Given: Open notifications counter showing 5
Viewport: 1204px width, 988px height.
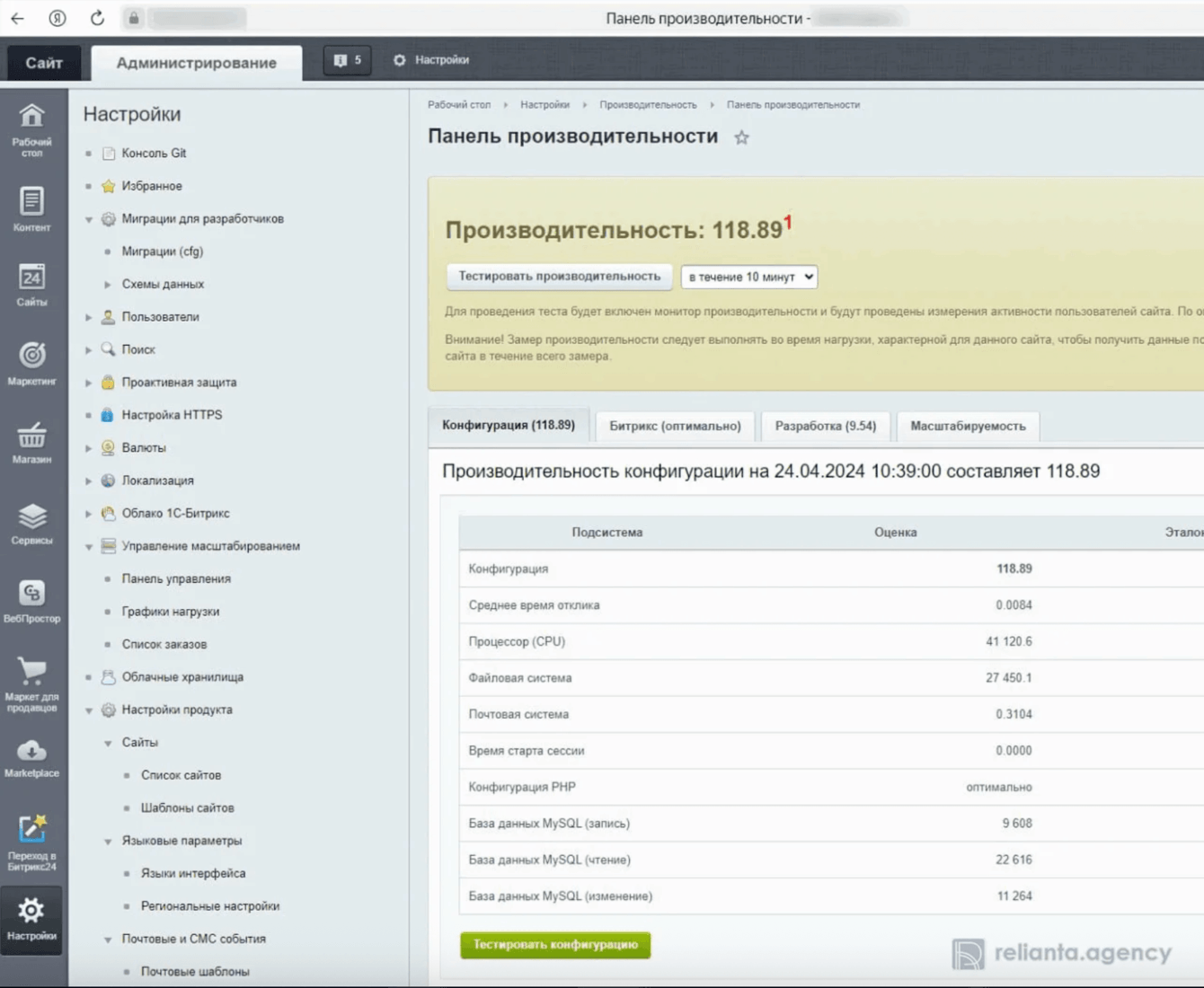Looking at the screenshot, I should point(347,60).
